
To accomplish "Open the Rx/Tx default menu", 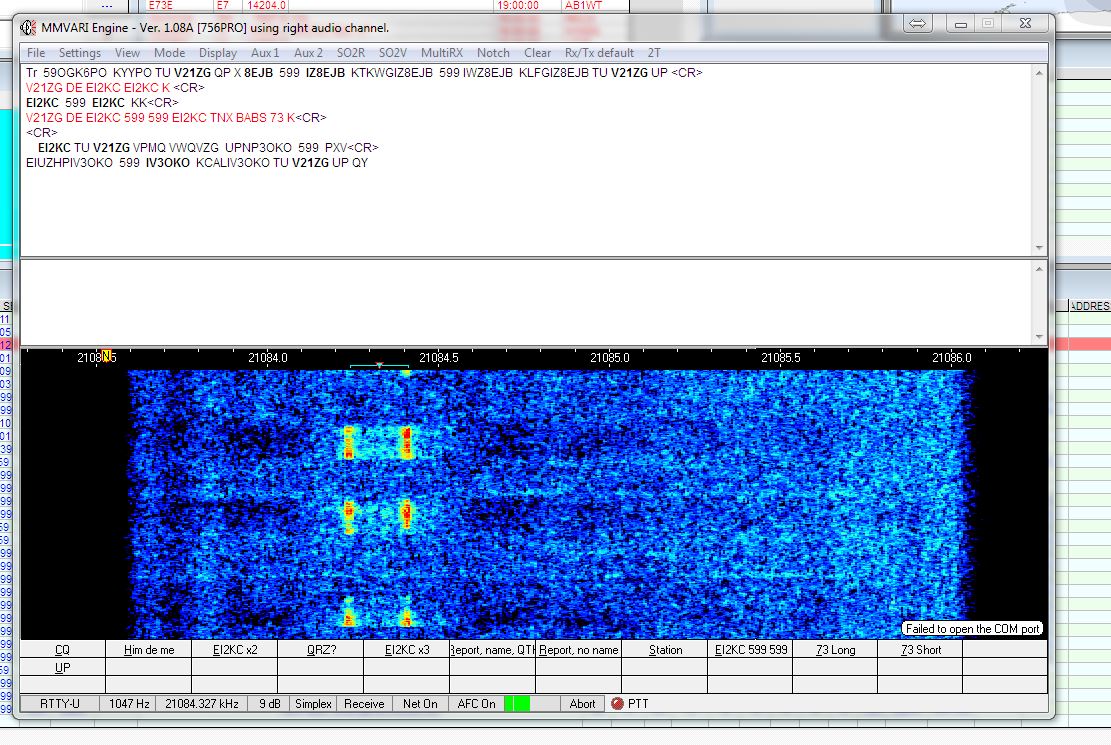I will [x=600, y=52].
